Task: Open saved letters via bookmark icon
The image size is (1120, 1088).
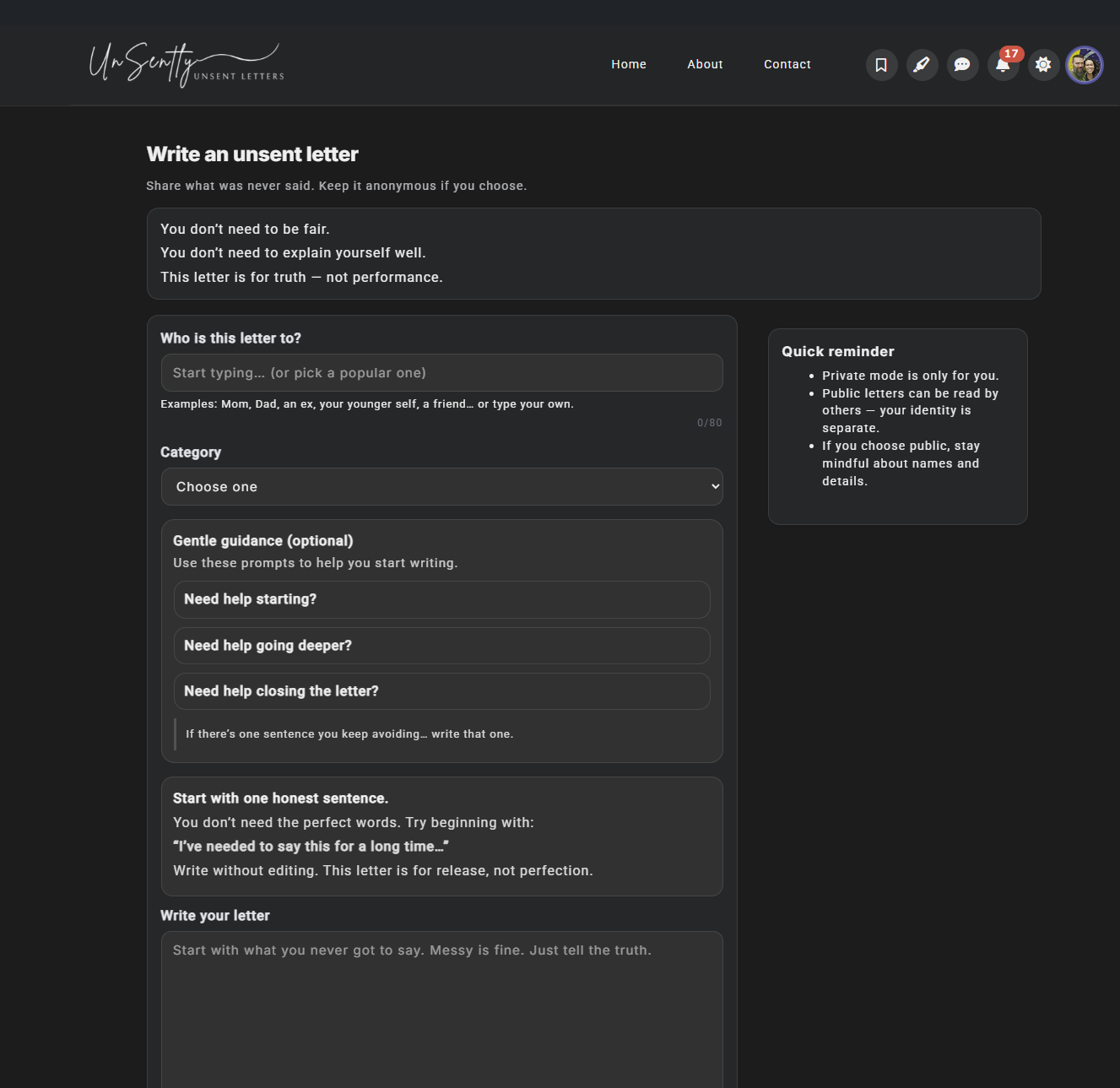Action: [x=881, y=65]
